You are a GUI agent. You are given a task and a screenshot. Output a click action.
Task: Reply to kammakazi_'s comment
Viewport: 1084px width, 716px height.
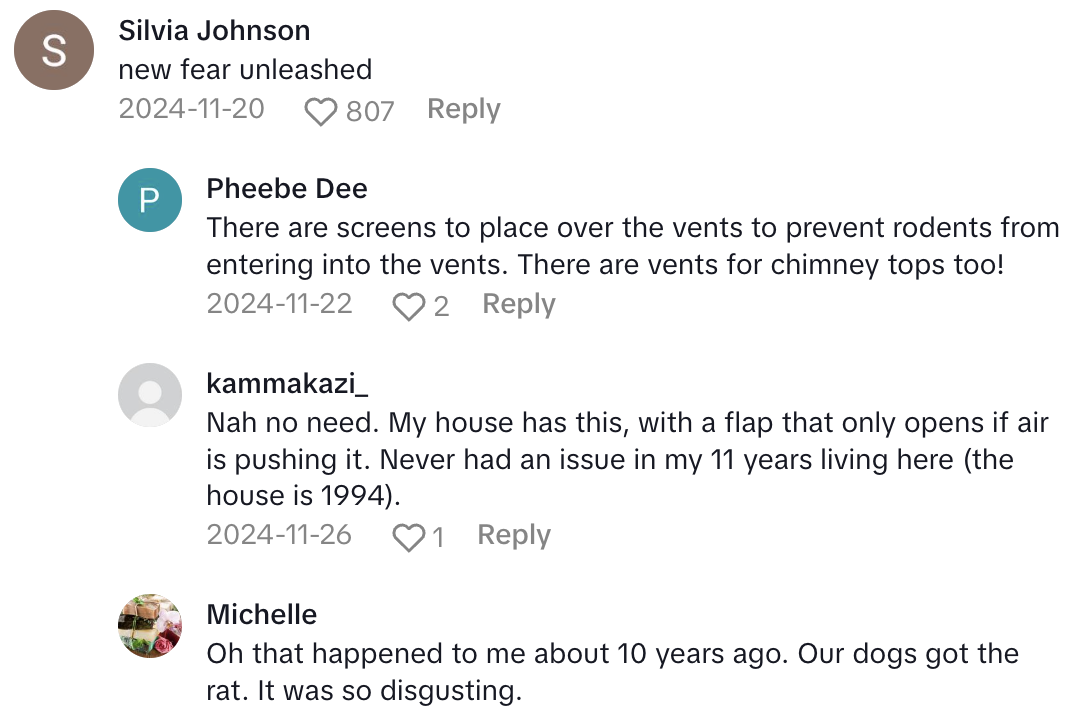(514, 535)
